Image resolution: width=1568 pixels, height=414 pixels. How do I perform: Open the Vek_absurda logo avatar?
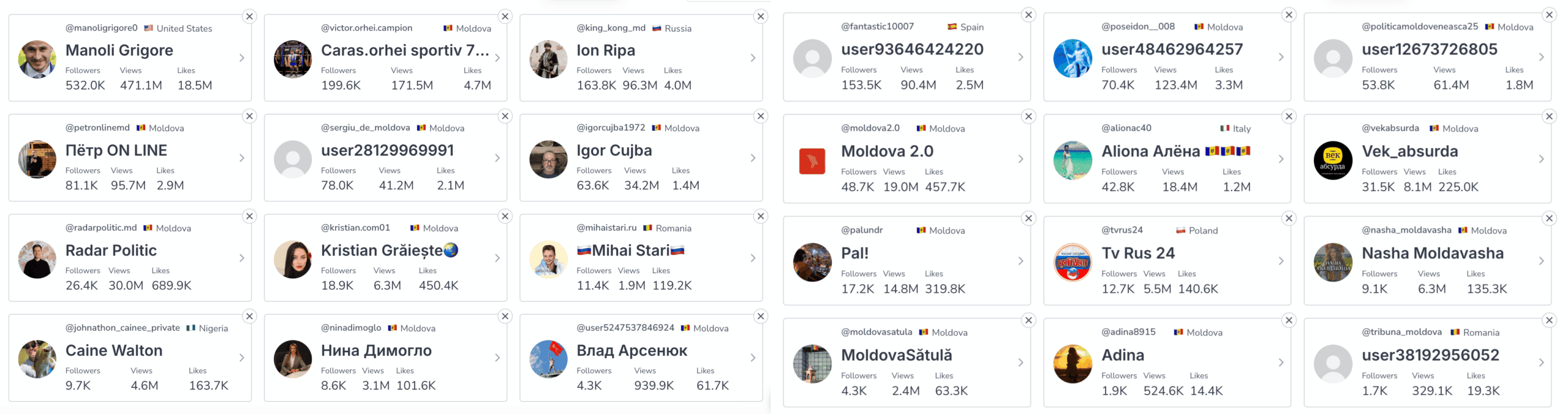[x=1333, y=160]
